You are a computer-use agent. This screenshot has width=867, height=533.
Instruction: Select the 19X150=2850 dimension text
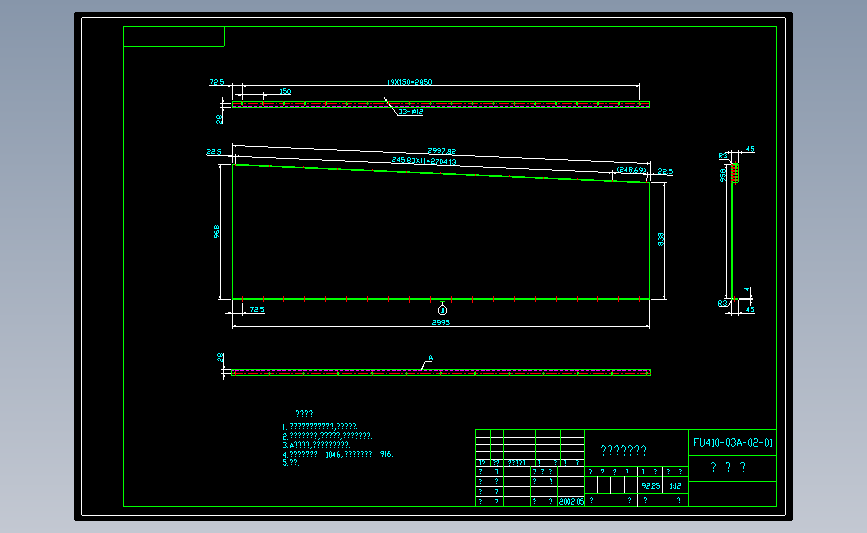[409, 82]
